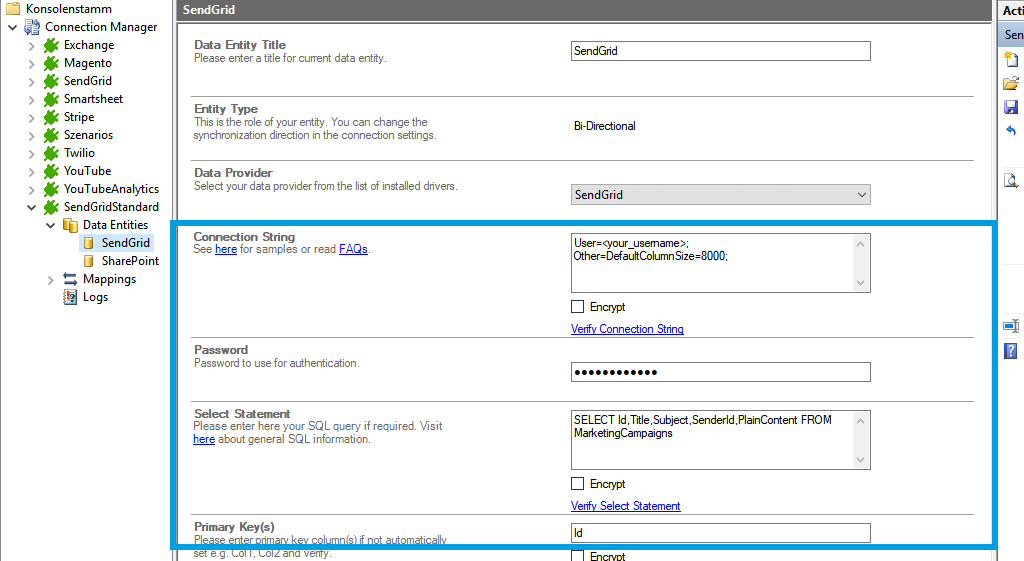
Task: Click the blue help question mark icon
Action: tap(1011, 351)
